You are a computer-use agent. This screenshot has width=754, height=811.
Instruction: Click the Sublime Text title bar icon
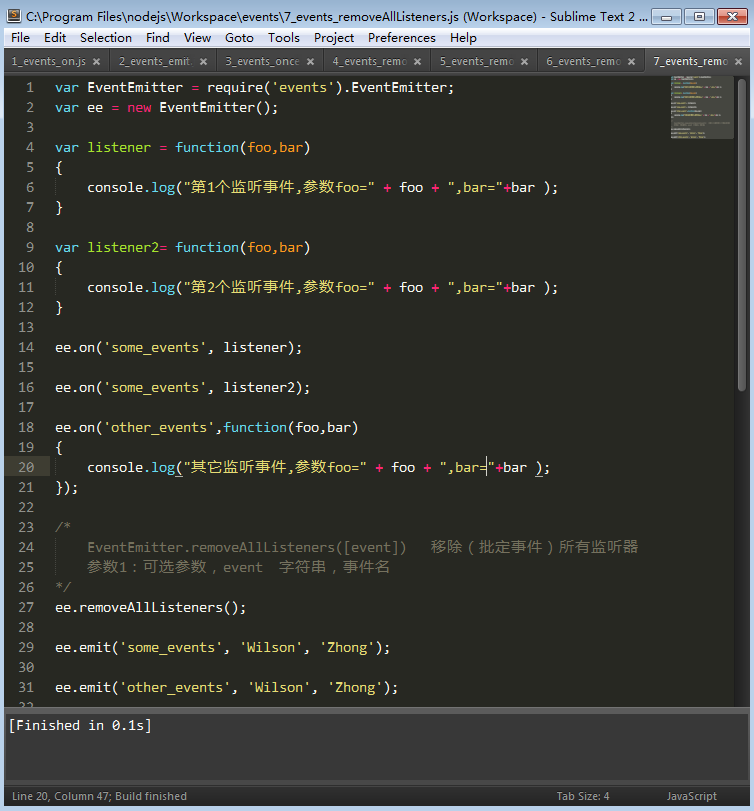(x=14, y=16)
